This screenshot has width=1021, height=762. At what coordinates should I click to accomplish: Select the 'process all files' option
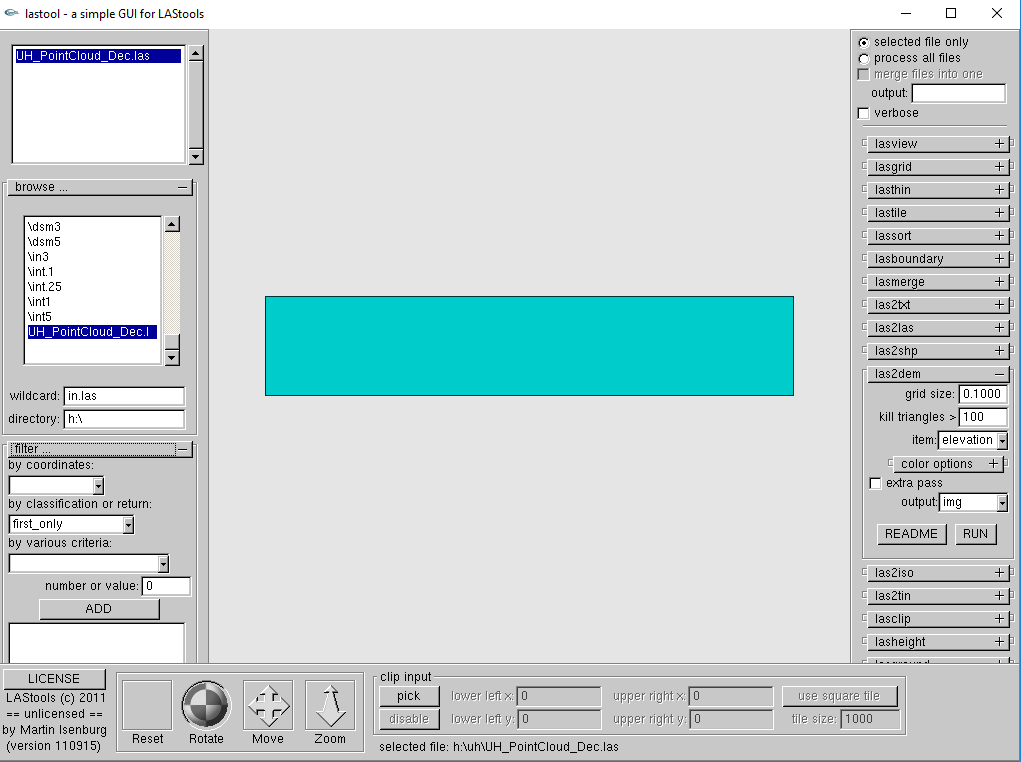(864, 58)
